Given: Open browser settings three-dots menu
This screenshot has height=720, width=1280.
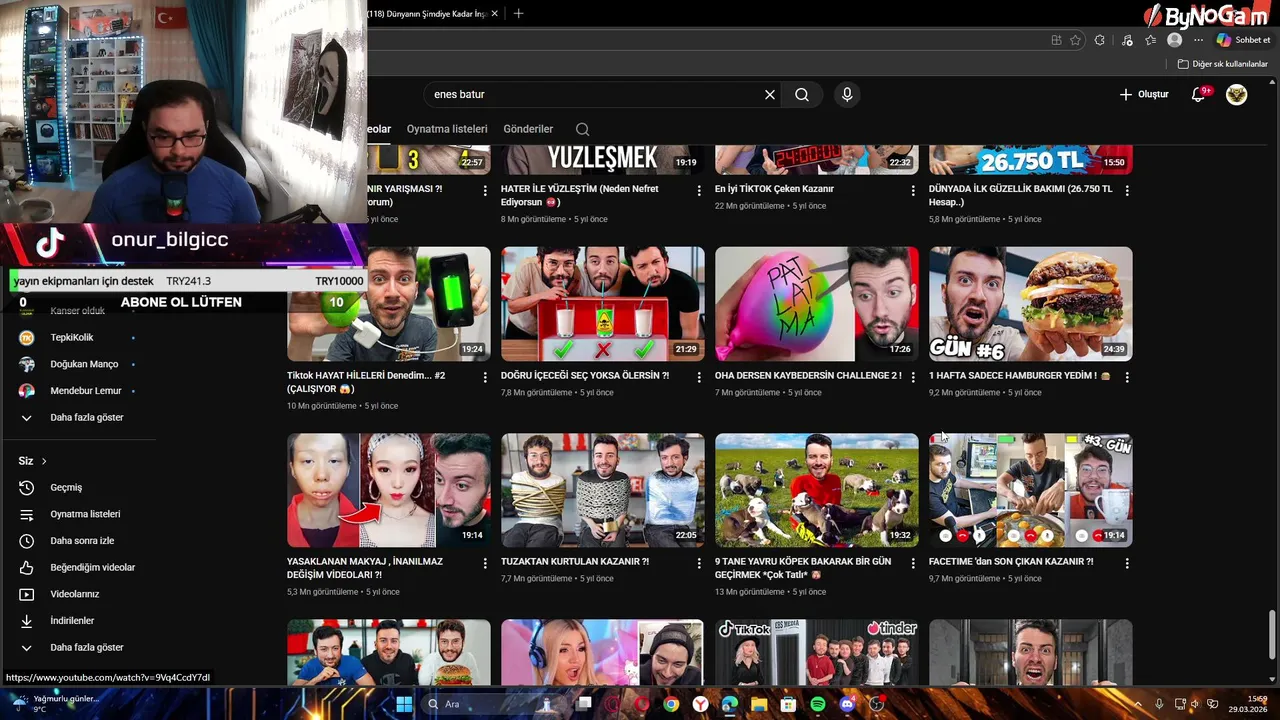Looking at the screenshot, I should click(1198, 40).
